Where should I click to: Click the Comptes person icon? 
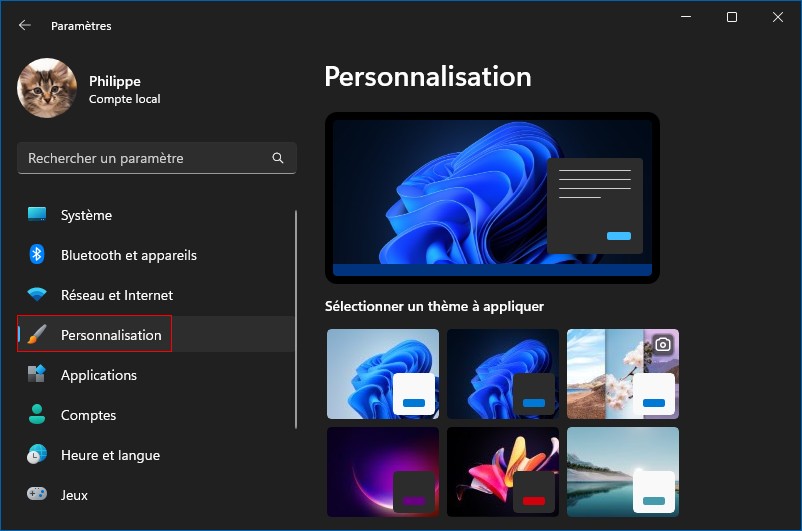point(37,415)
